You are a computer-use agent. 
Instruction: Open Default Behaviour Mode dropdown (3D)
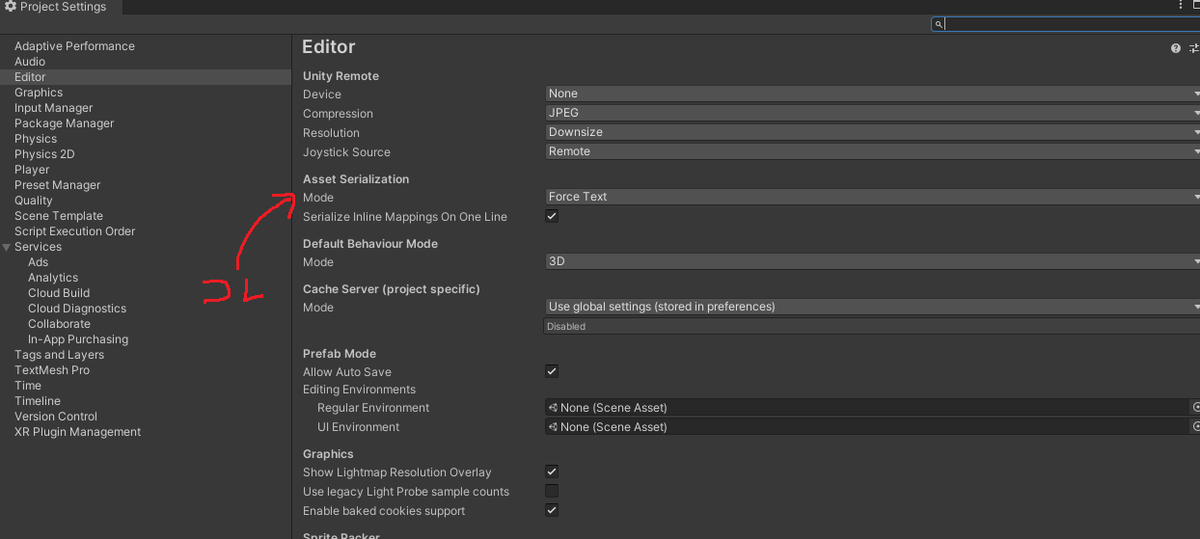click(870, 261)
